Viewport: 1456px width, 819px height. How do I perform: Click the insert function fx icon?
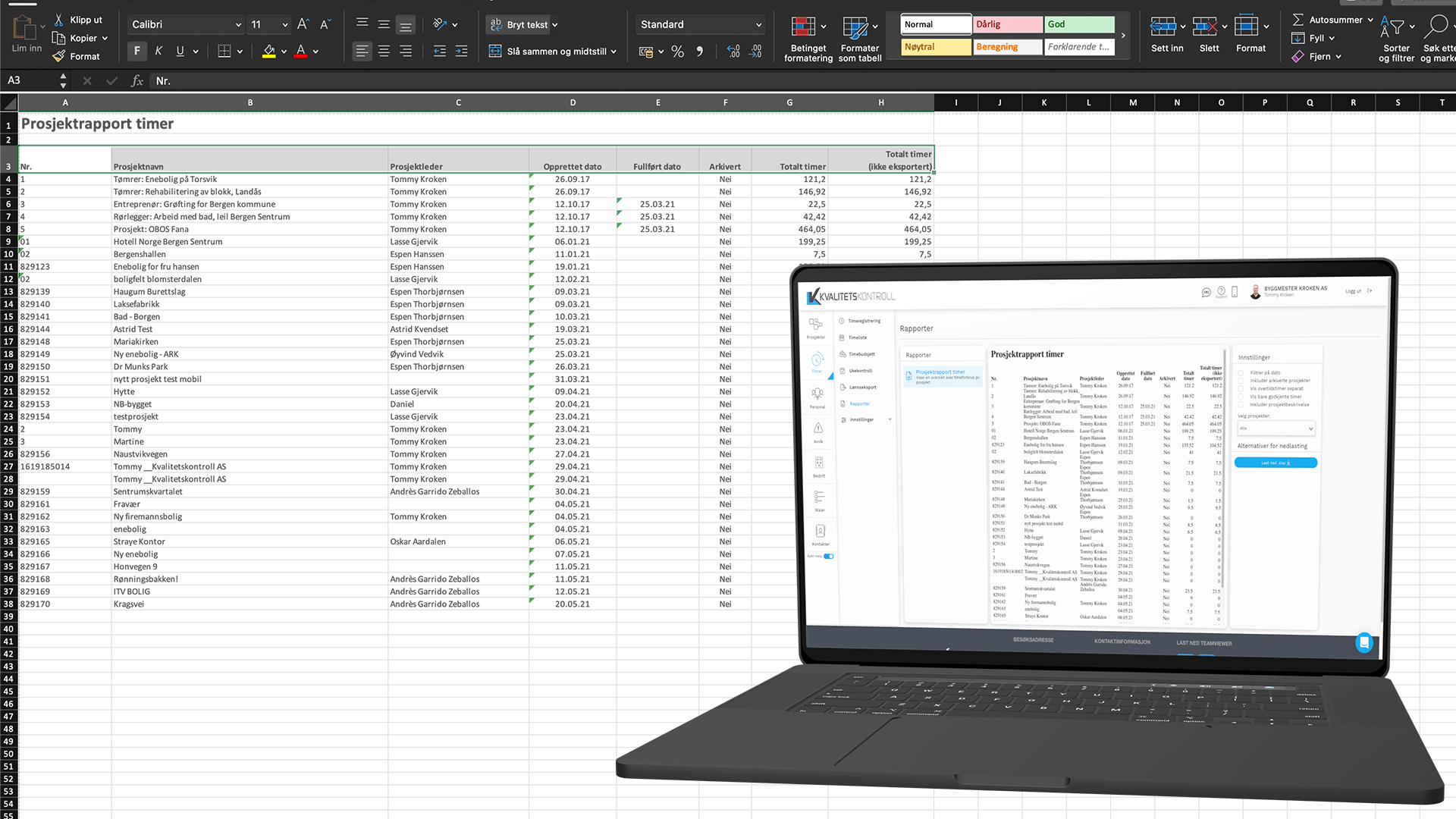pyautogui.click(x=137, y=80)
